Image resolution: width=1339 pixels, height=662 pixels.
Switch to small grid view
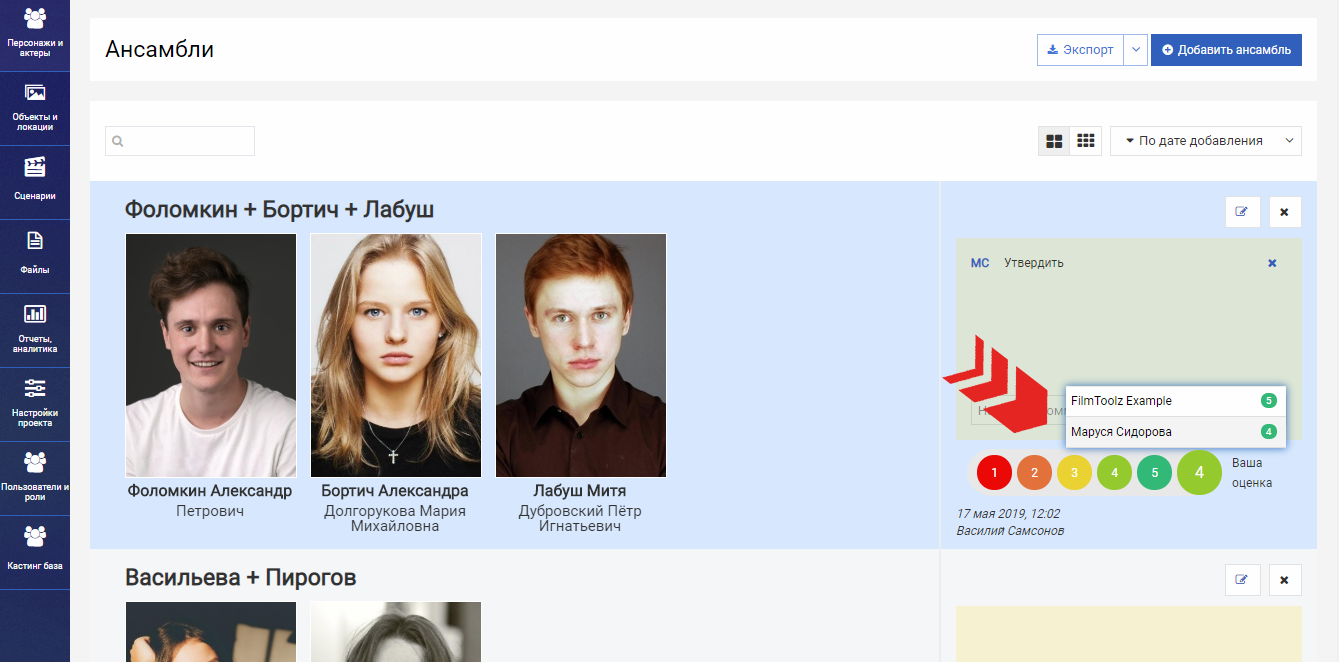tap(1085, 141)
